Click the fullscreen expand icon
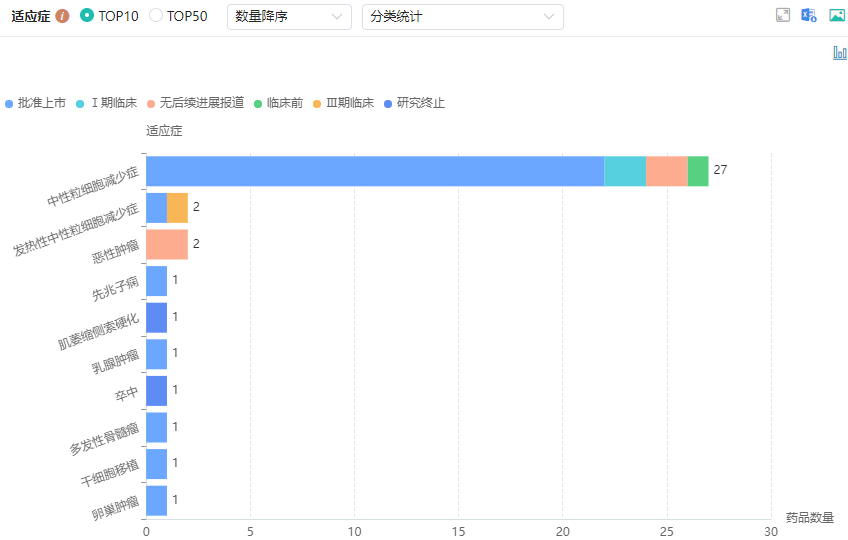 click(783, 16)
